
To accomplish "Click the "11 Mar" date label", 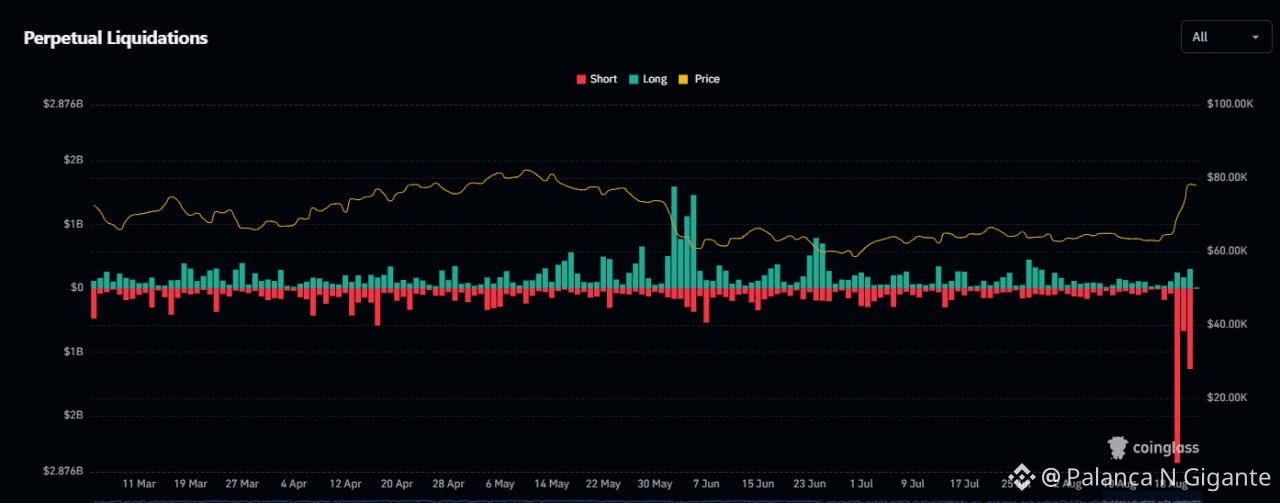I will pos(139,483).
